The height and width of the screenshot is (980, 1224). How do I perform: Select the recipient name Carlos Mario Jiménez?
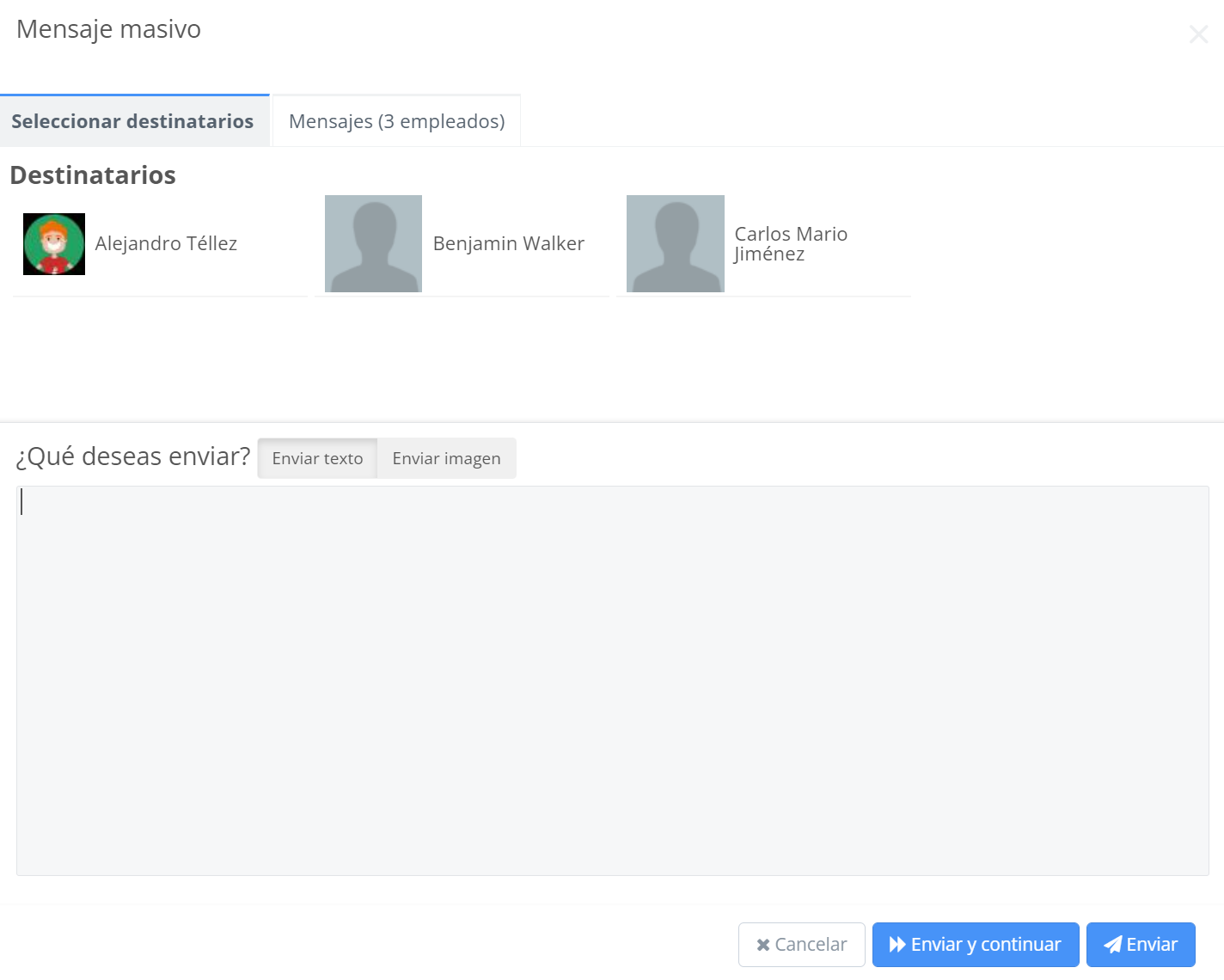point(790,244)
